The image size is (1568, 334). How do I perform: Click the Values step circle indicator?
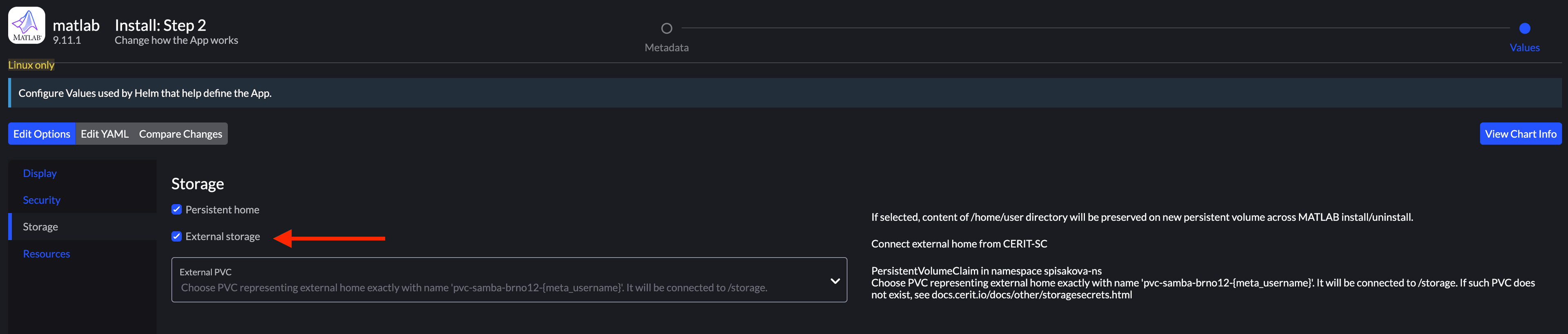(1524, 29)
